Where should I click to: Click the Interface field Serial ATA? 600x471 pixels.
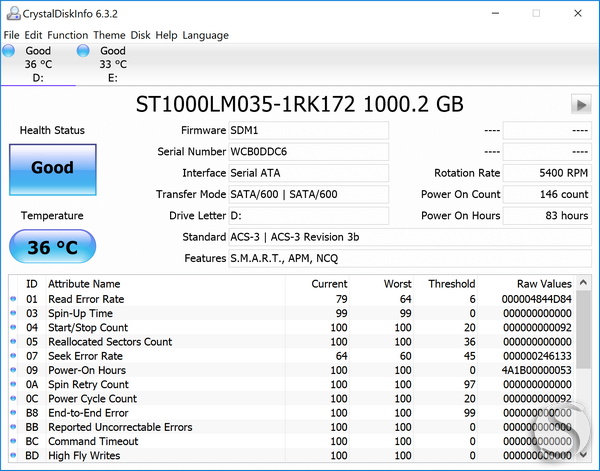[x=308, y=173]
